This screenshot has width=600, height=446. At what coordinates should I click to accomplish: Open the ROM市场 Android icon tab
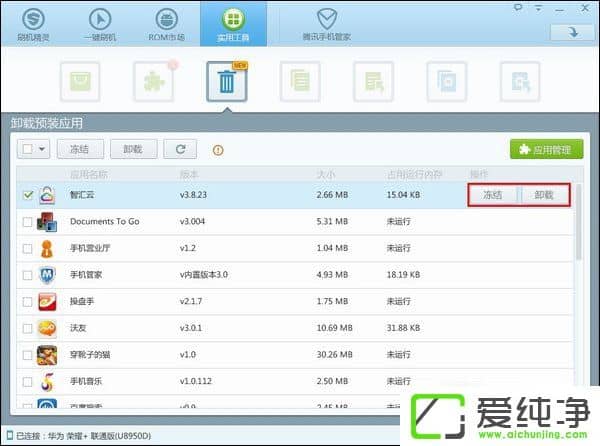[167, 24]
